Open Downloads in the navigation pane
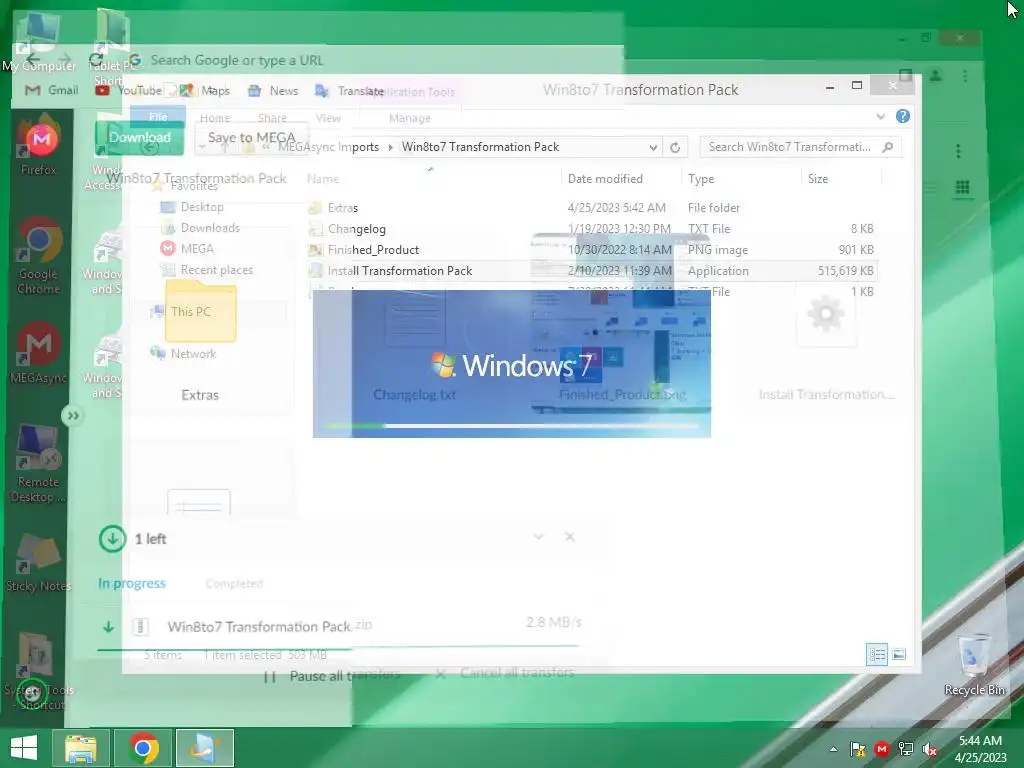1024x768 pixels. pos(200,228)
